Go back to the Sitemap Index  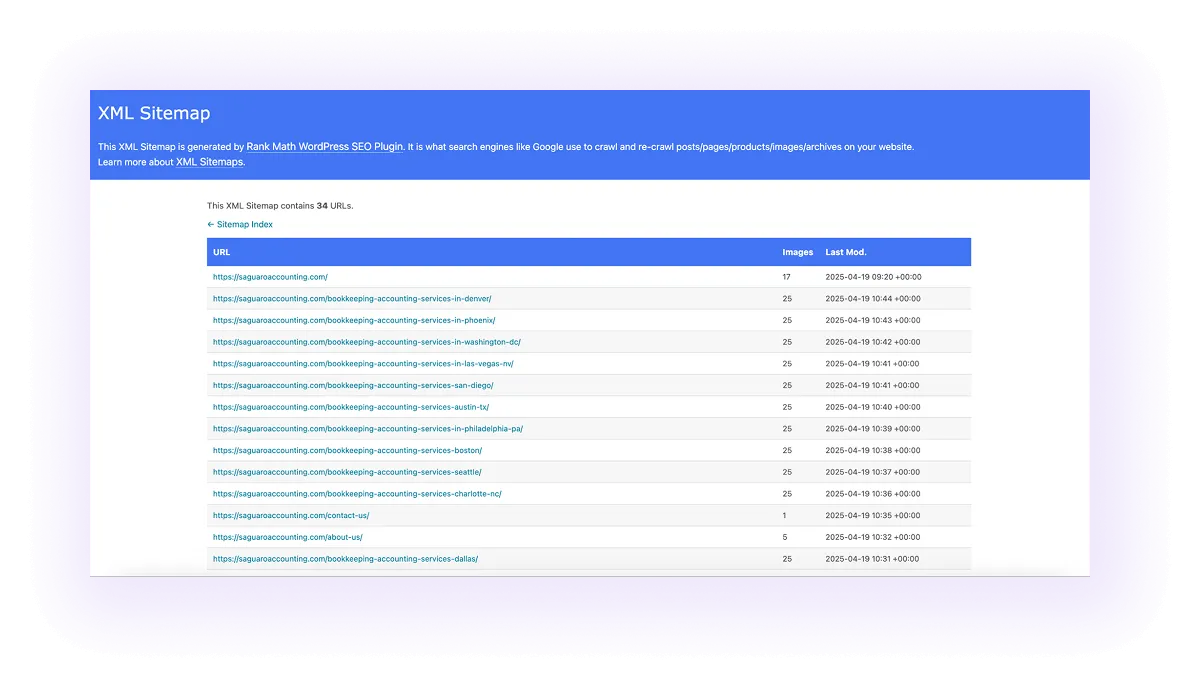click(243, 224)
